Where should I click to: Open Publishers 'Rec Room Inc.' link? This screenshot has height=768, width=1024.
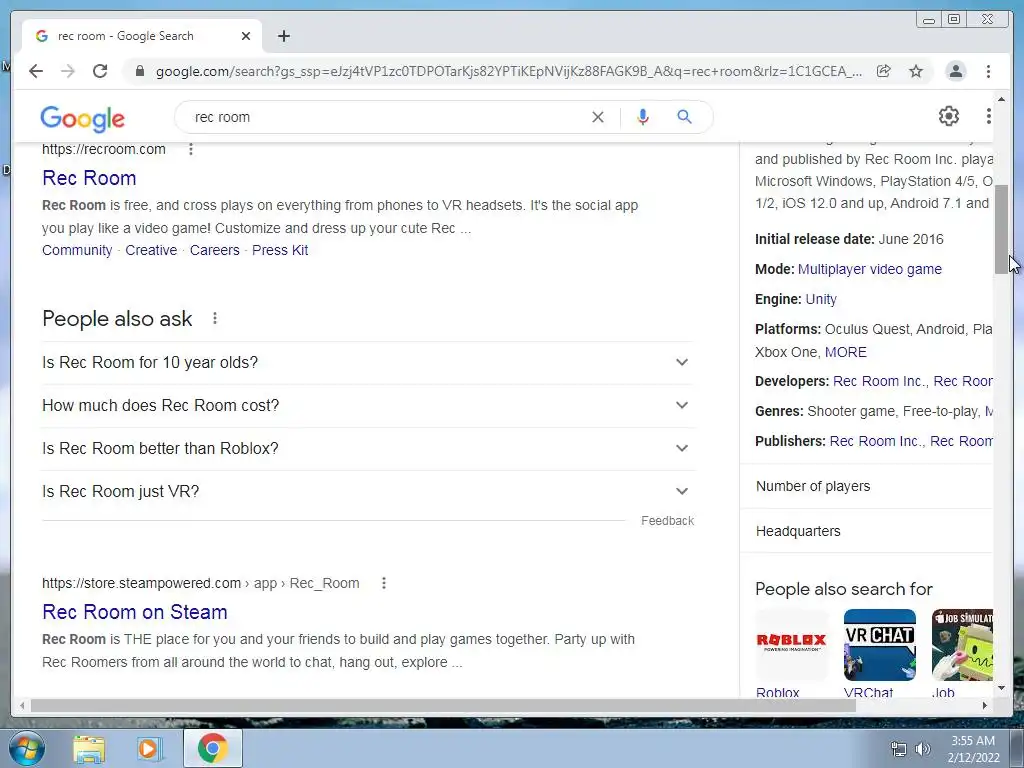876,441
